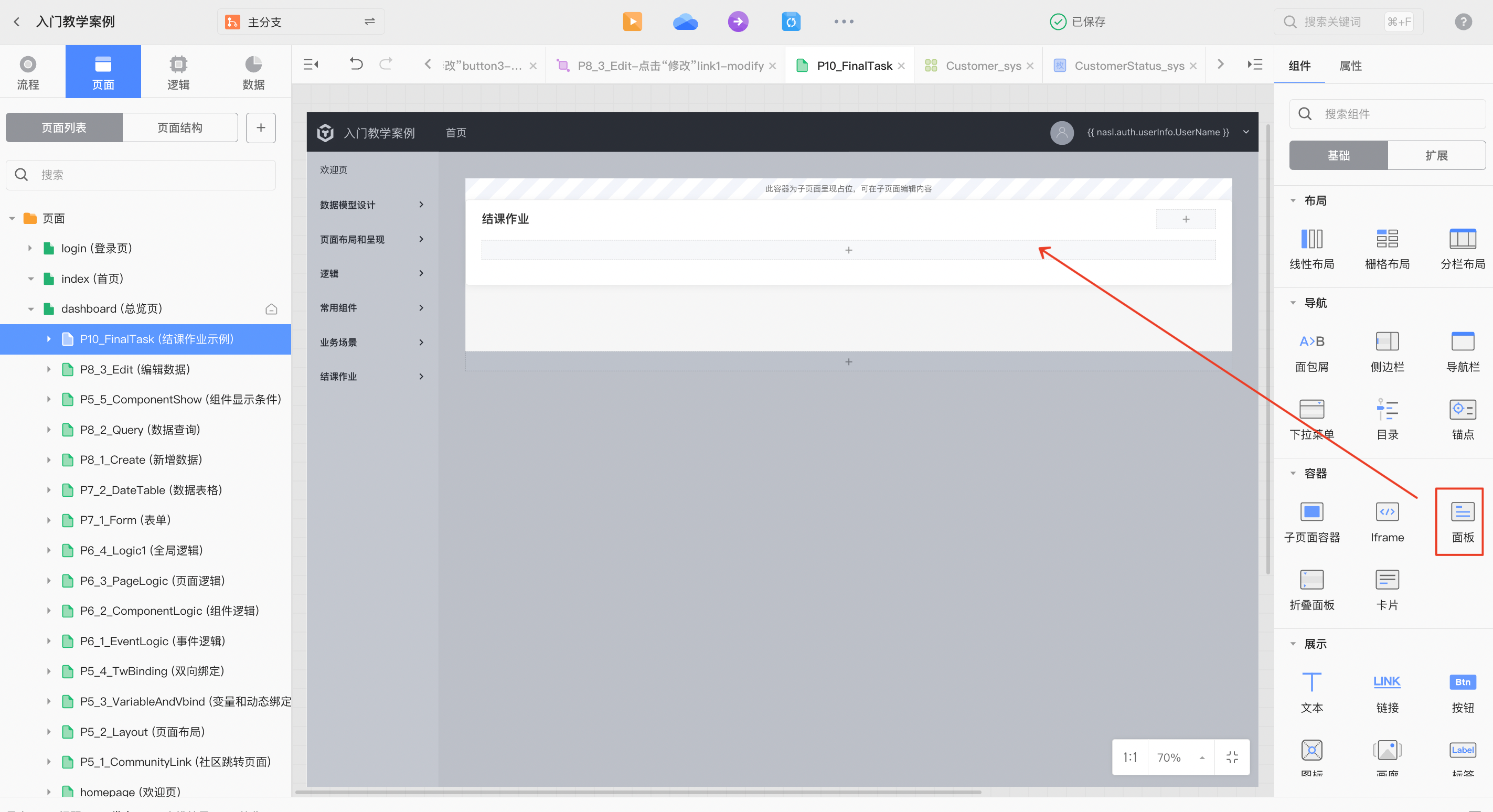Select the 栅格布局 component icon
Image resolution: width=1493 pixels, height=812 pixels.
1387,239
